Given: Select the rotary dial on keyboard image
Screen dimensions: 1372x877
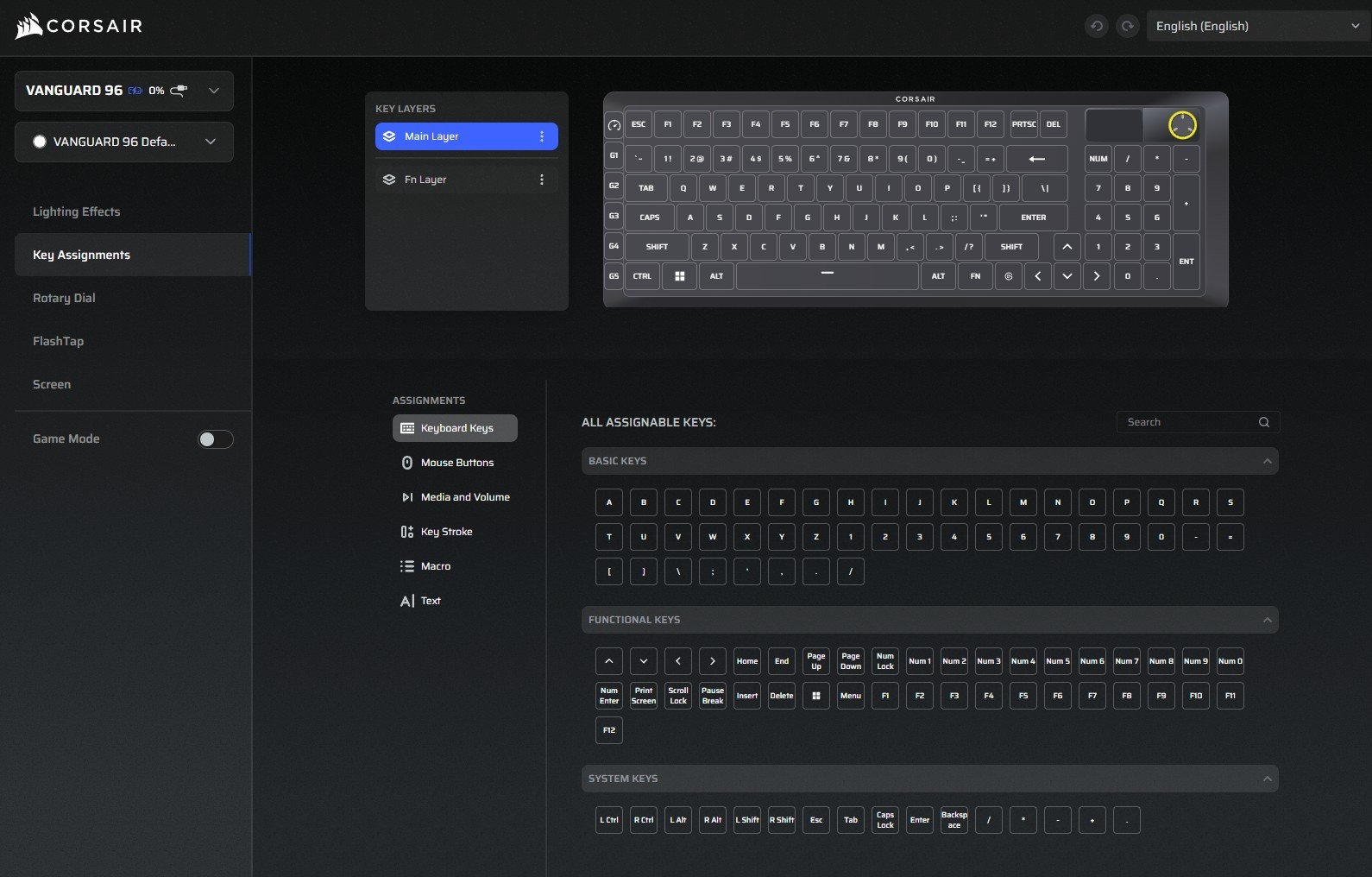Looking at the screenshot, I should [x=1182, y=125].
